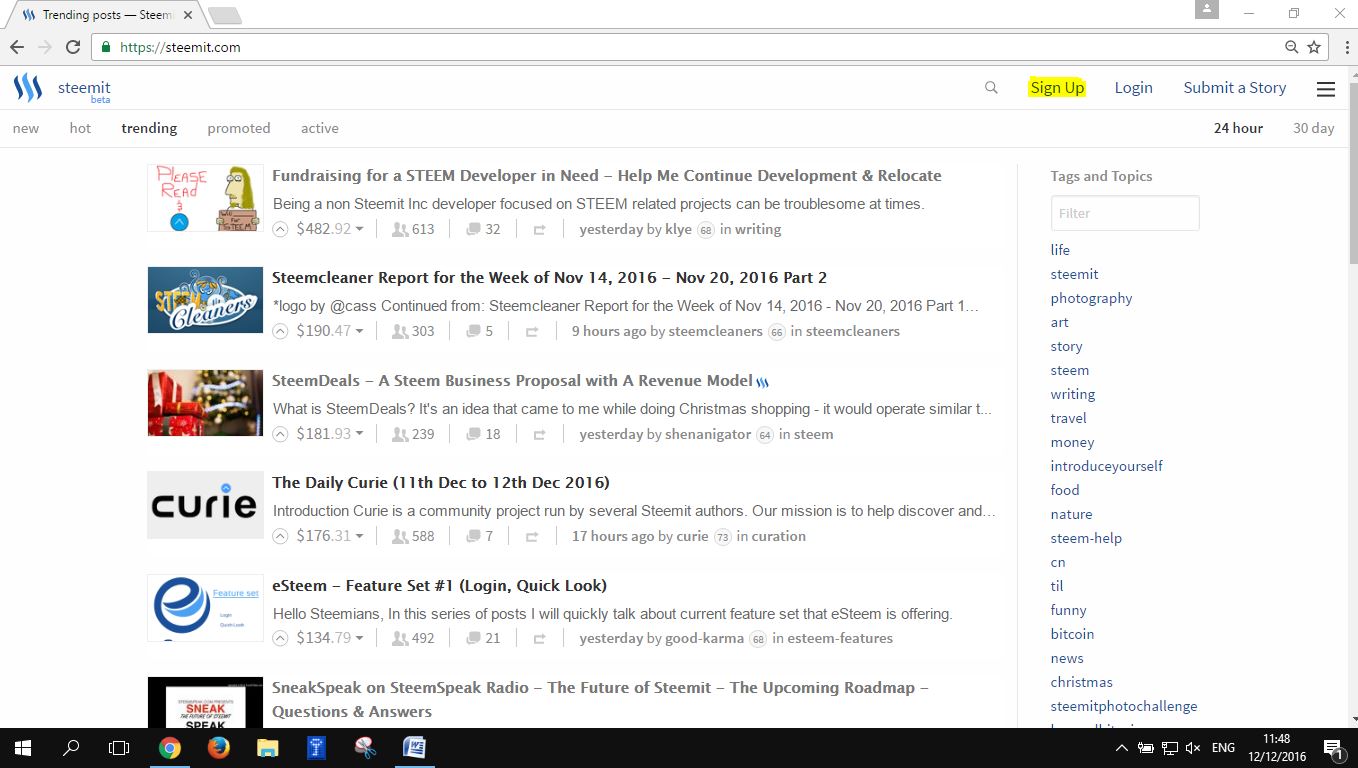Open author klye's profile
Viewport: 1358px width, 768px height.
[678, 229]
